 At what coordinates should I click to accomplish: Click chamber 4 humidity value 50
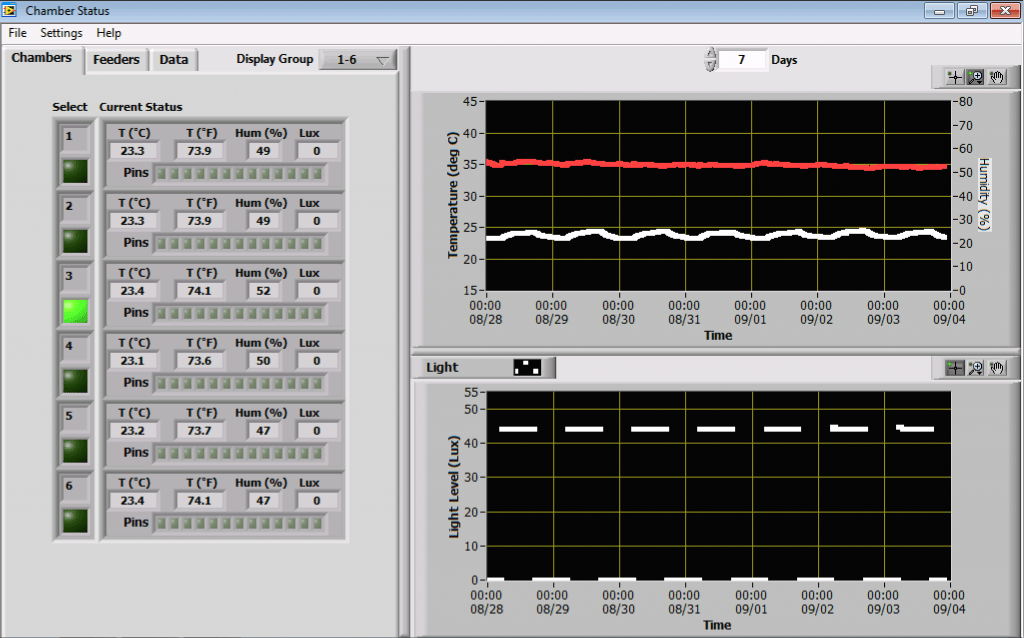click(x=263, y=360)
